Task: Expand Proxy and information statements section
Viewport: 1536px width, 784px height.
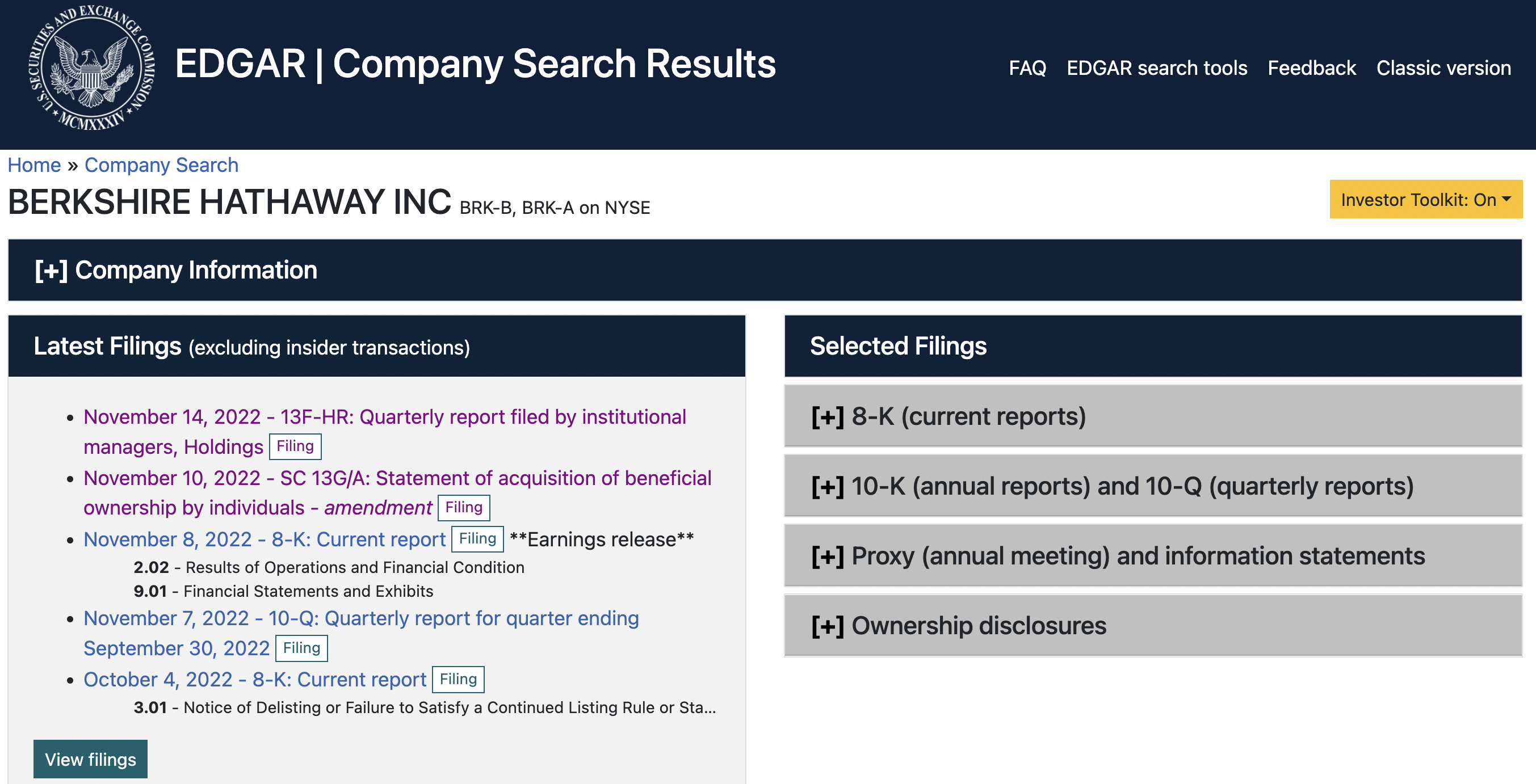Action: click(1118, 556)
